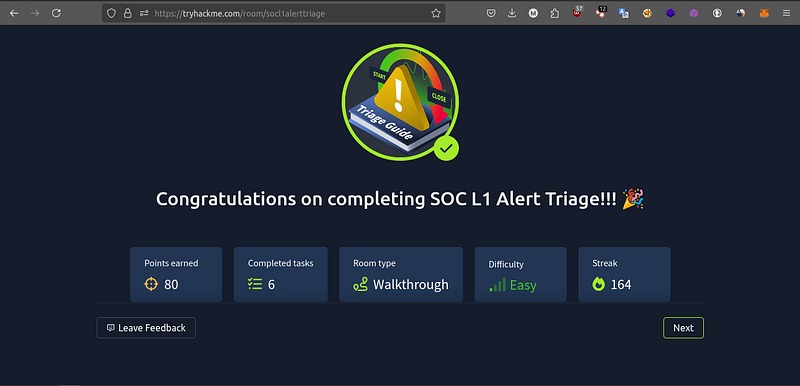Click the Easy difficulty text
The image size is (800, 386).
click(x=523, y=285)
